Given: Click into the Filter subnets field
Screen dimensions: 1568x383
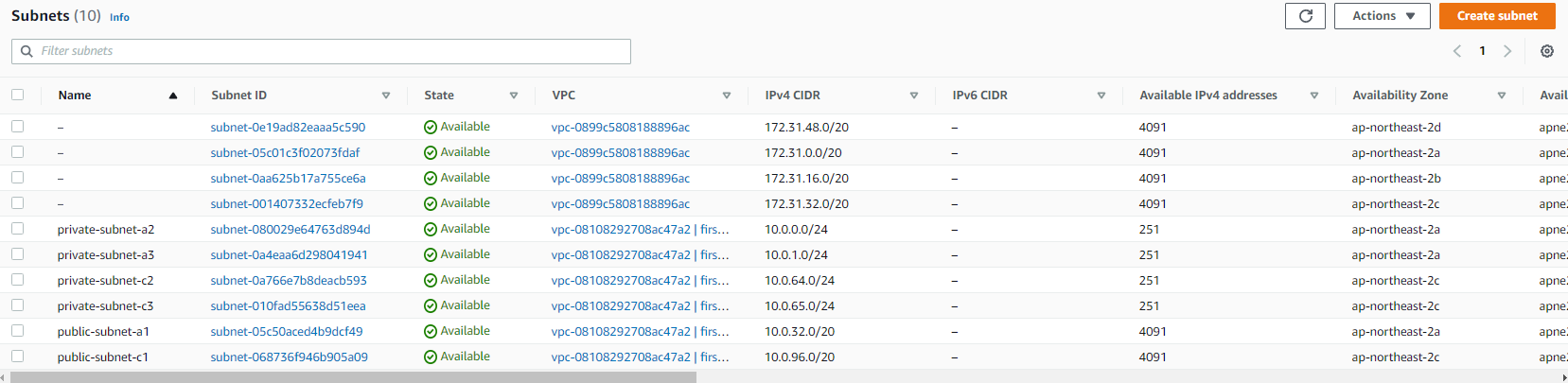Looking at the screenshot, I should (x=321, y=51).
